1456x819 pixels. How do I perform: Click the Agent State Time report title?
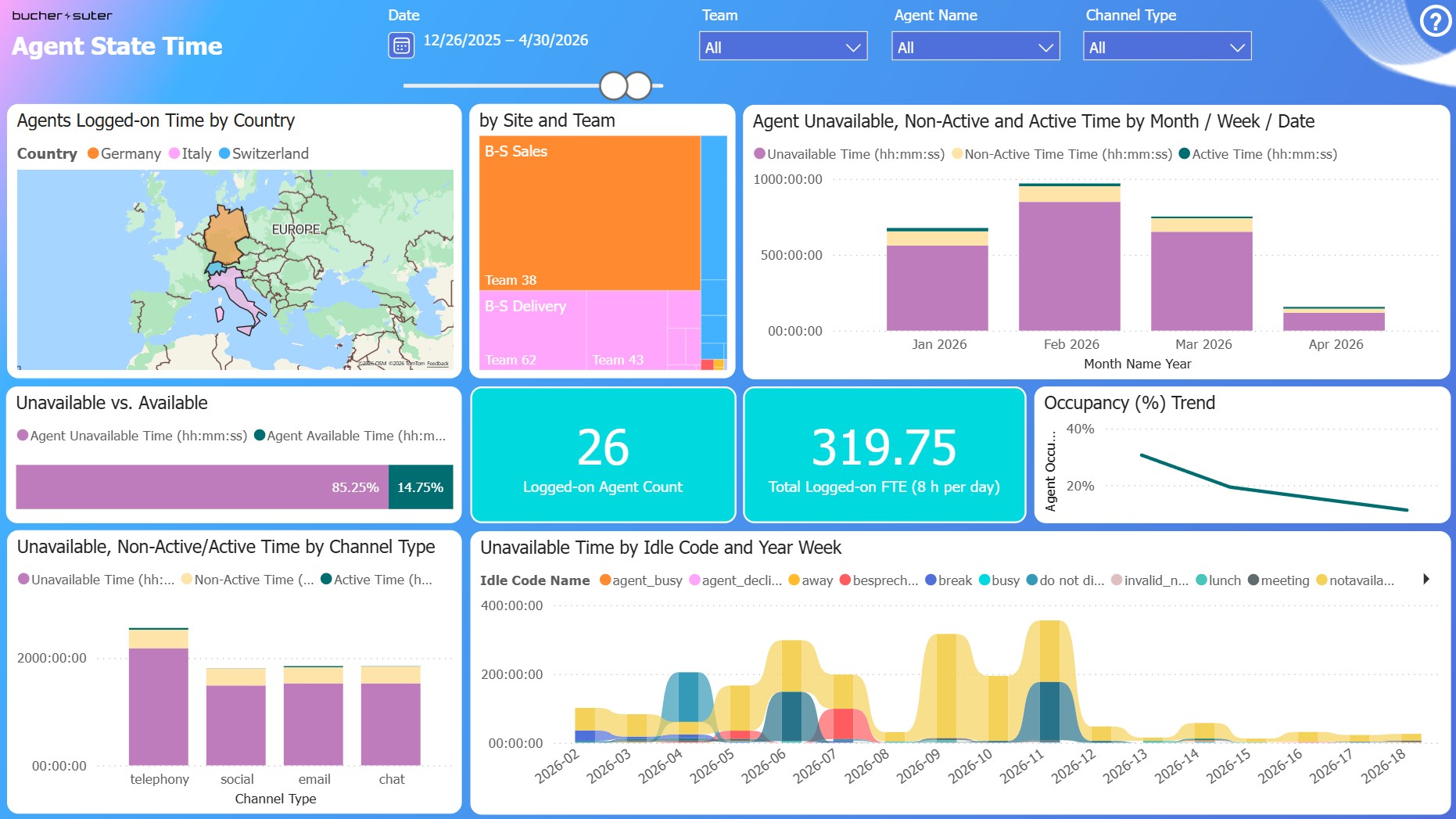click(x=117, y=46)
